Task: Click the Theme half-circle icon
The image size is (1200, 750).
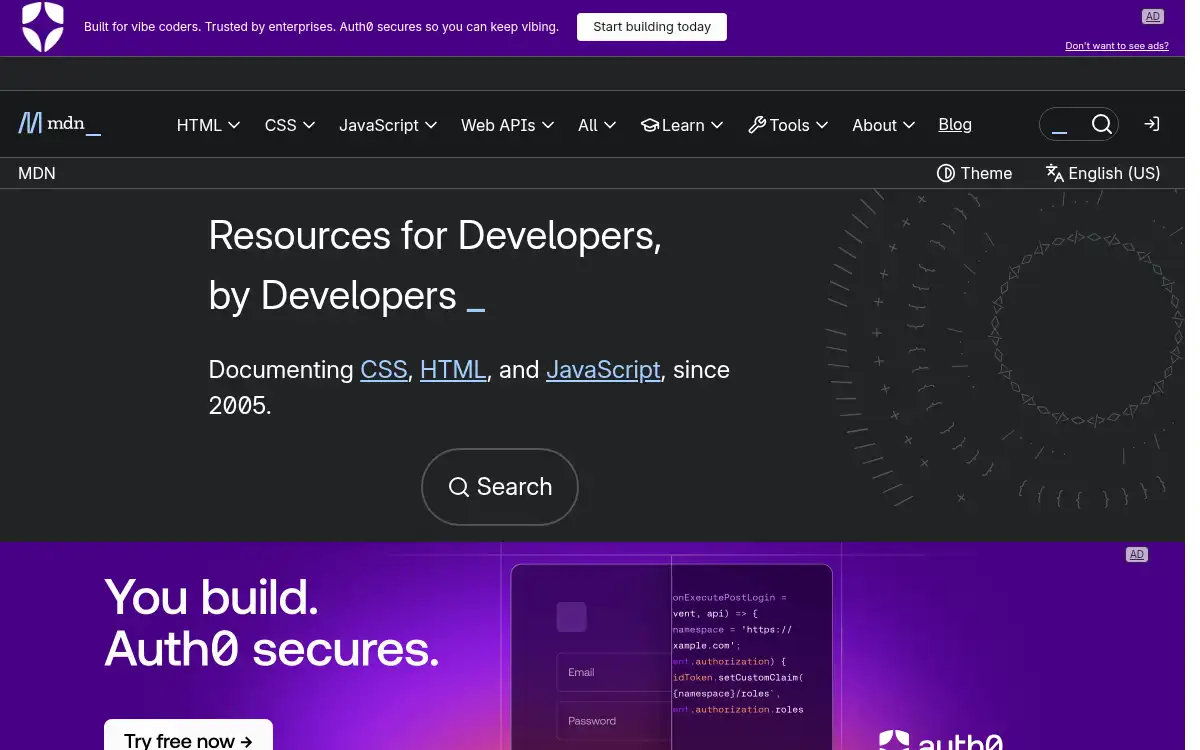Action: coord(945,173)
